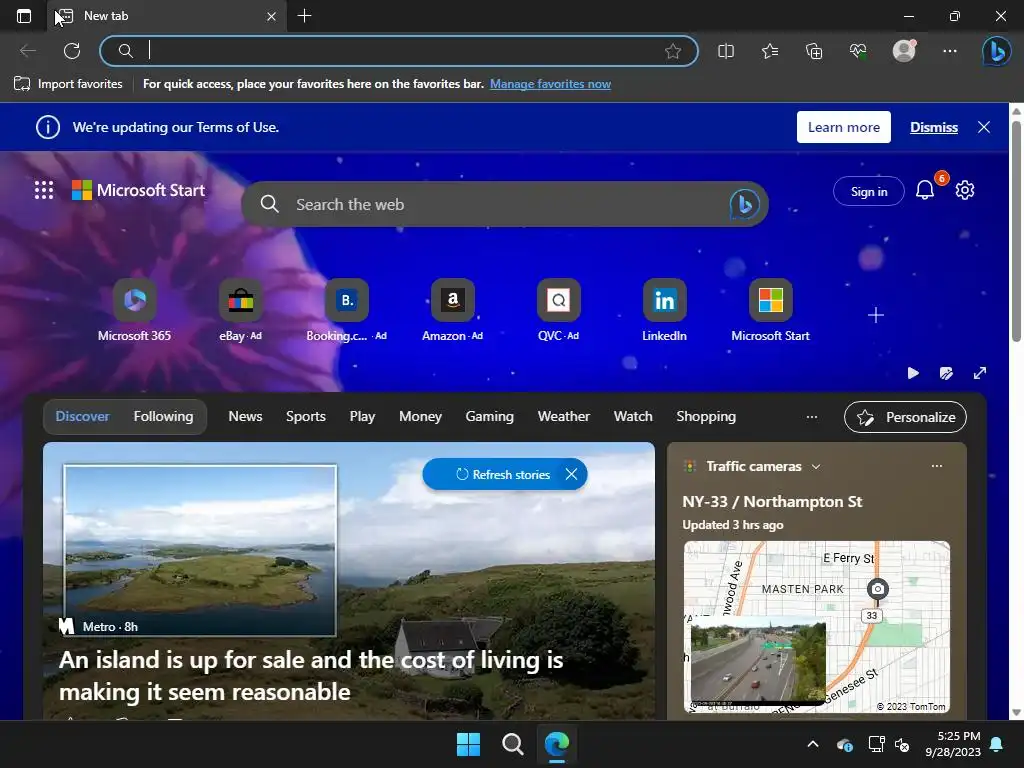Image resolution: width=1024 pixels, height=768 pixels.
Task: Open Amazon quick link tile
Action: 453,311
